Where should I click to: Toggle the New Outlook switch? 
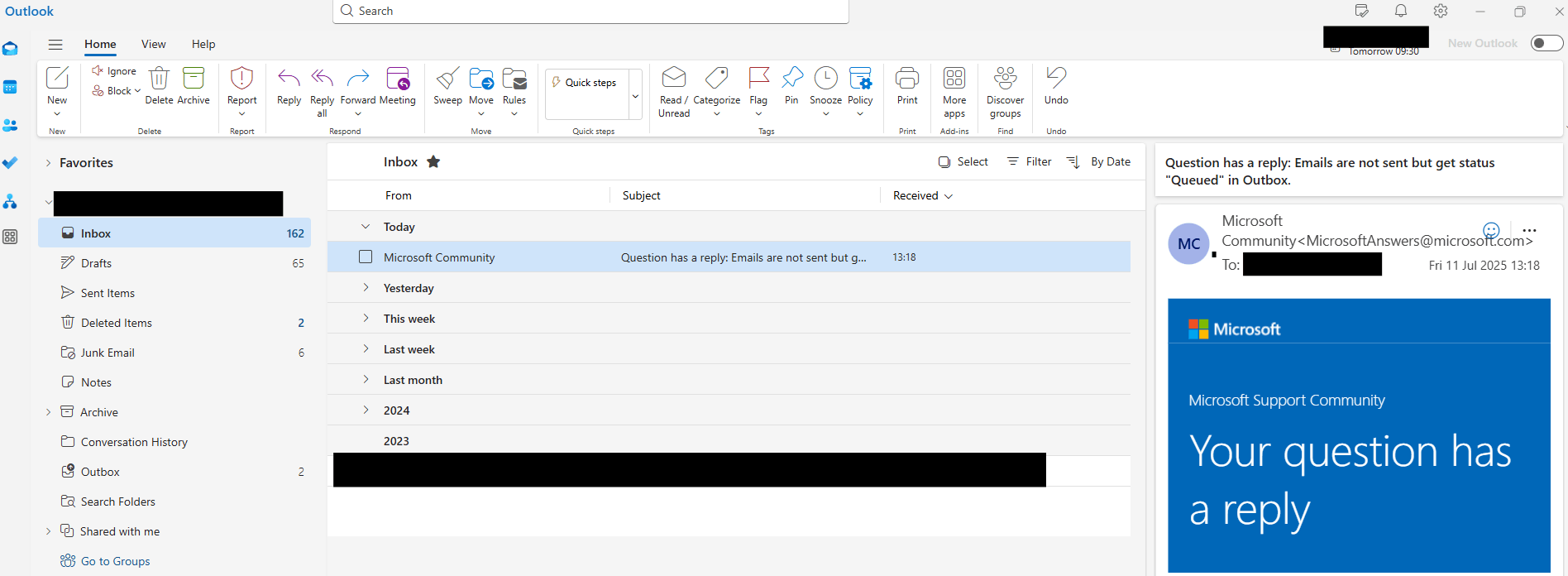pos(1546,43)
